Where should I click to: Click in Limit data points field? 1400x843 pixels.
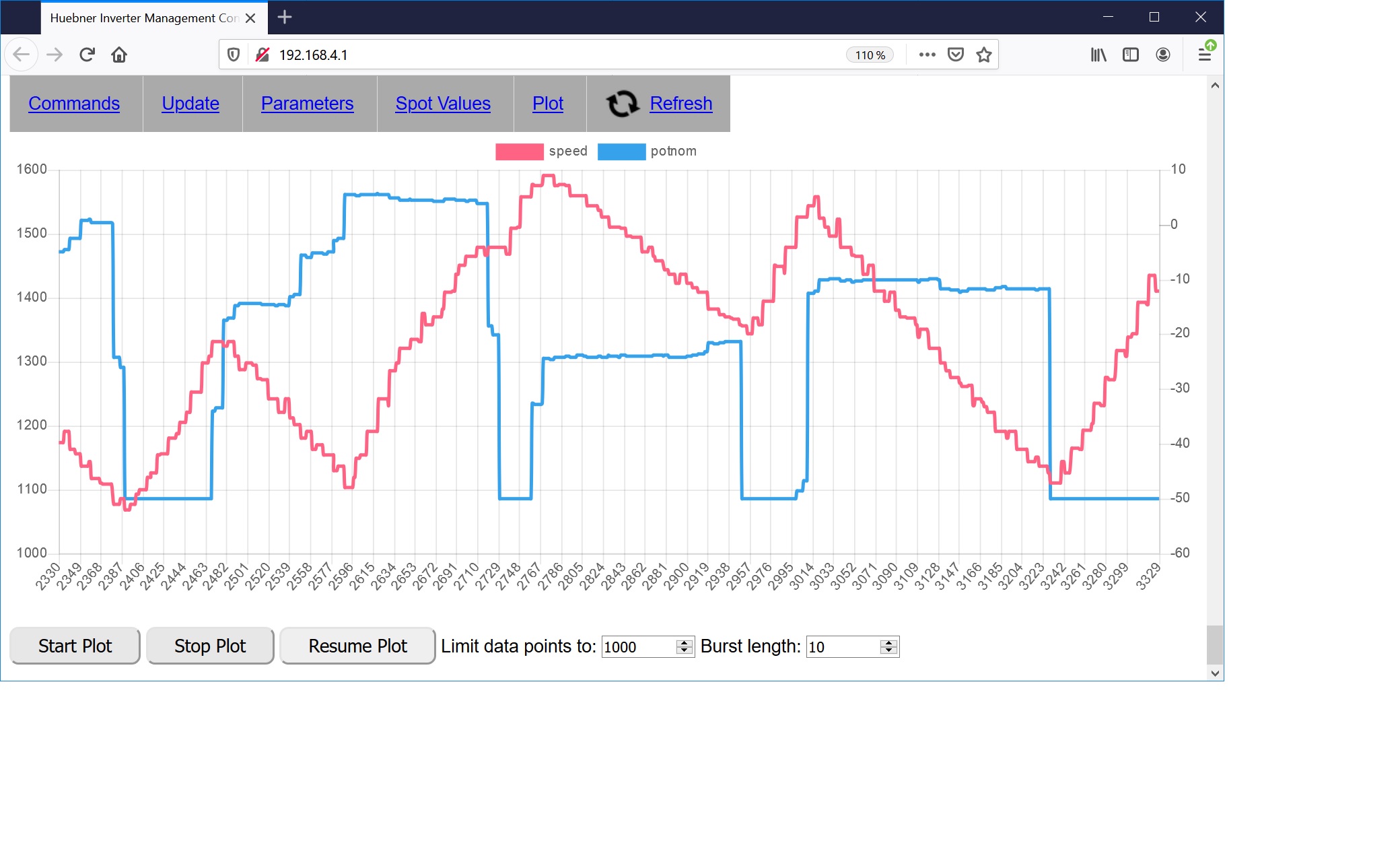coord(638,647)
